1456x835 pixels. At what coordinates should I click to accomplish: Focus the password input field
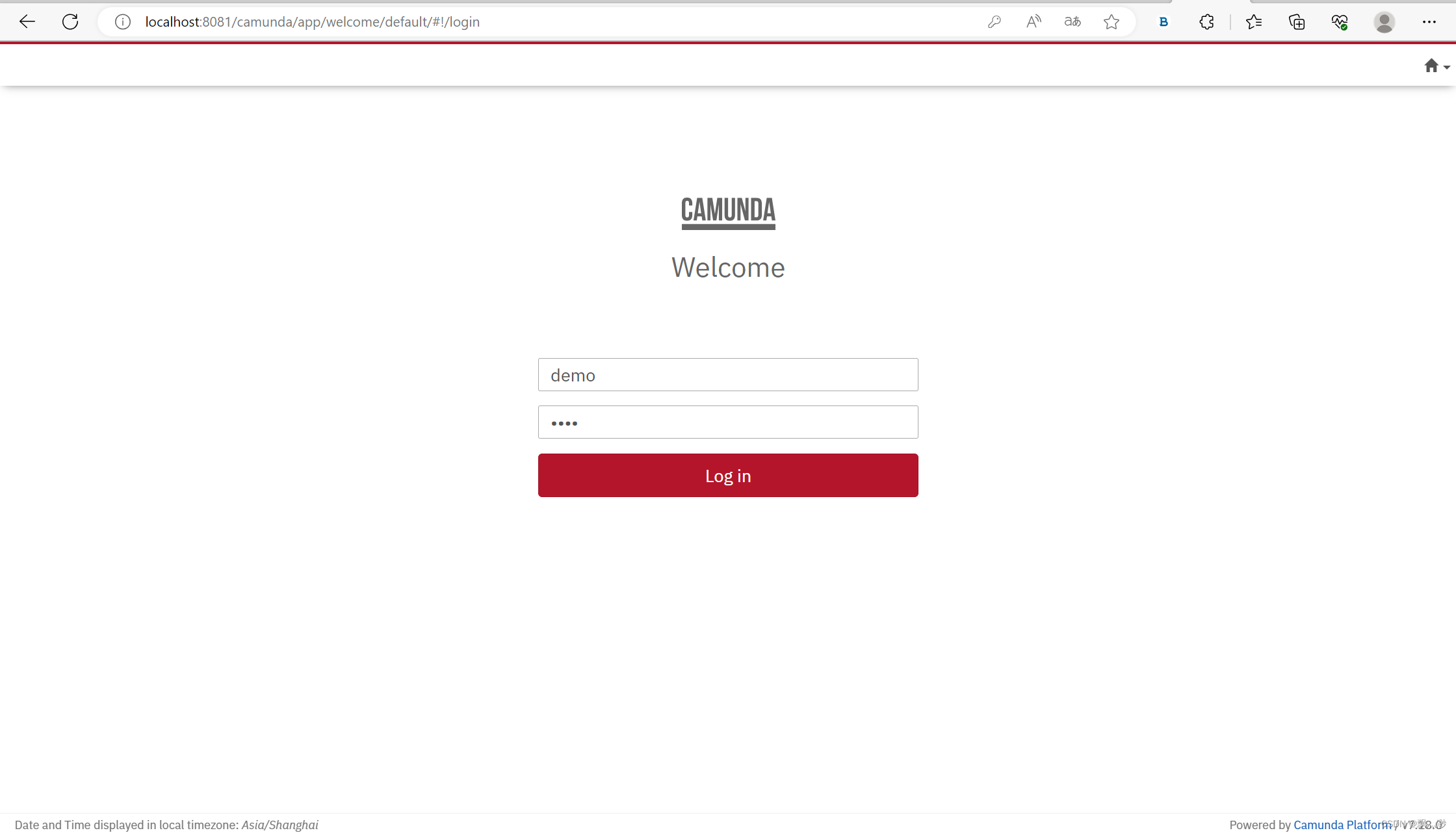[727, 422]
